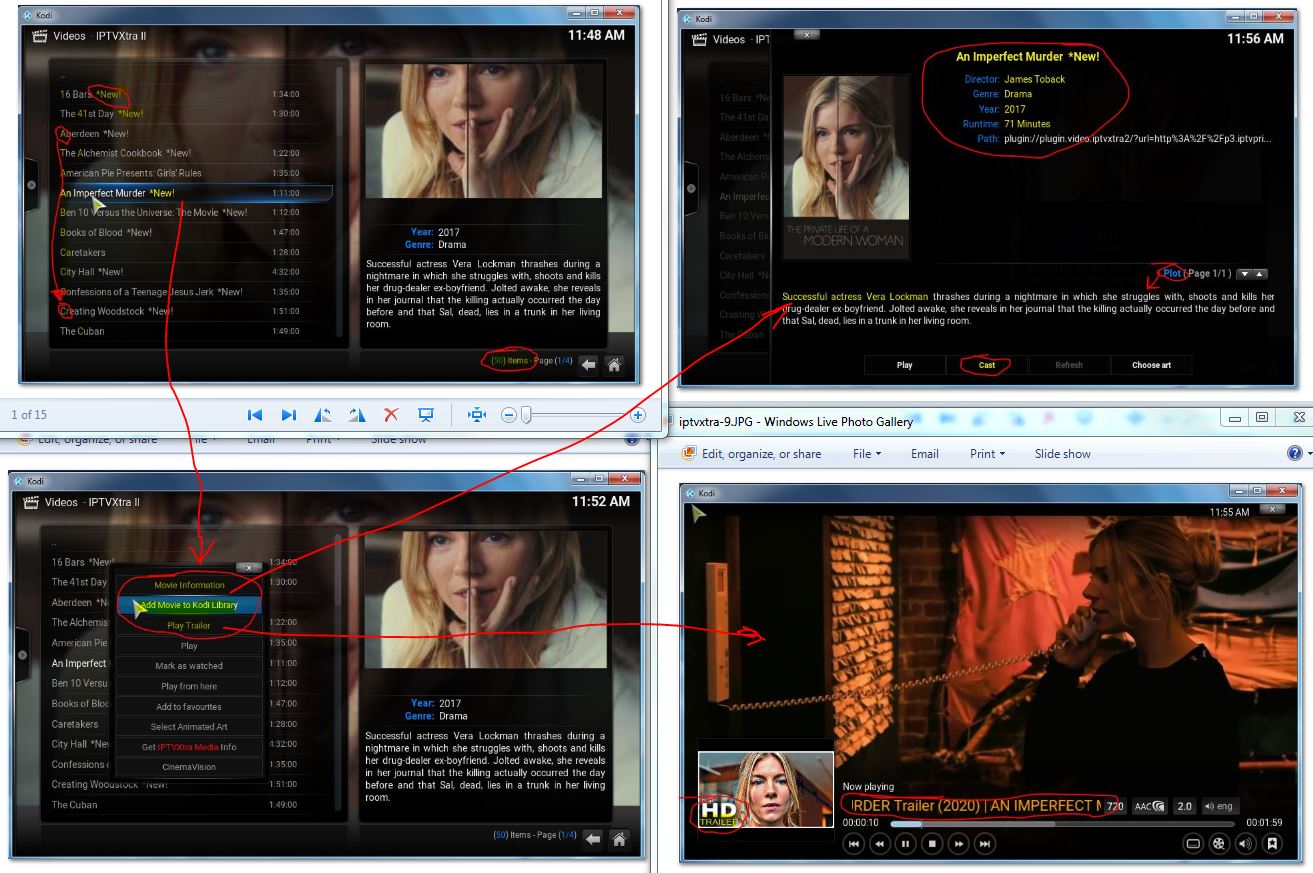This screenshot has height=873, width=1313.
Task: Click the back arrow in 11:48 AM Kodi window
Action: tap(589, 365)
